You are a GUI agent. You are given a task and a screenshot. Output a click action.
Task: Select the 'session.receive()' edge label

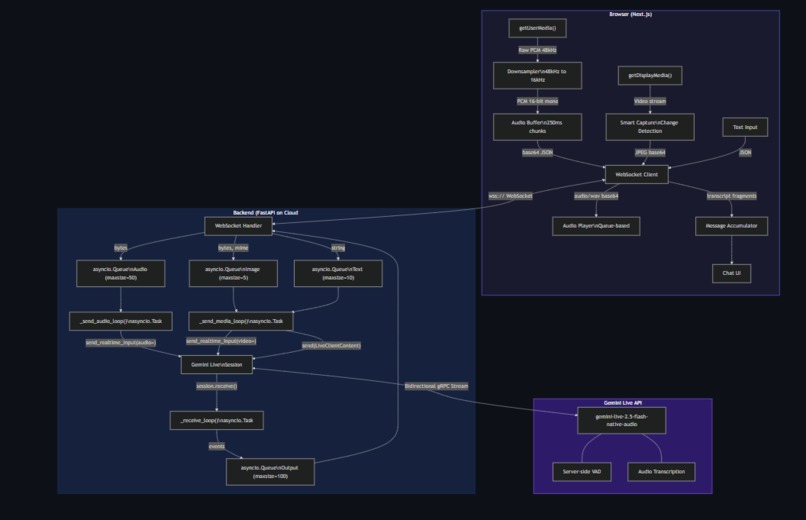tap(216, 386)
